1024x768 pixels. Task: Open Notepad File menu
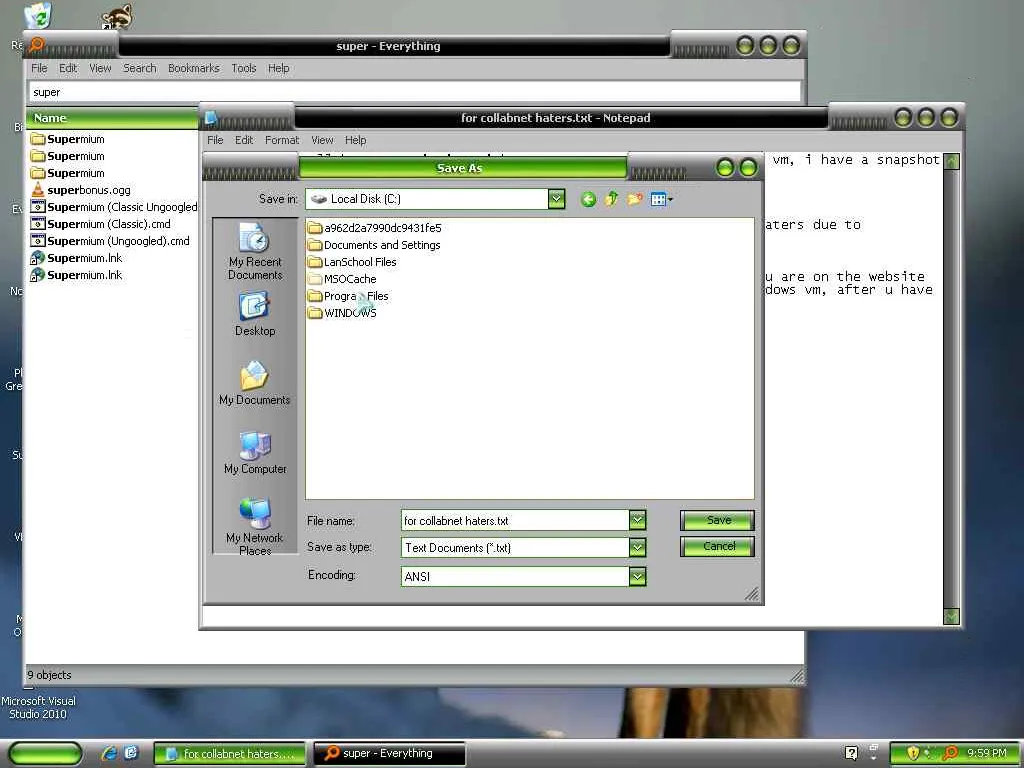pos(215,140)
